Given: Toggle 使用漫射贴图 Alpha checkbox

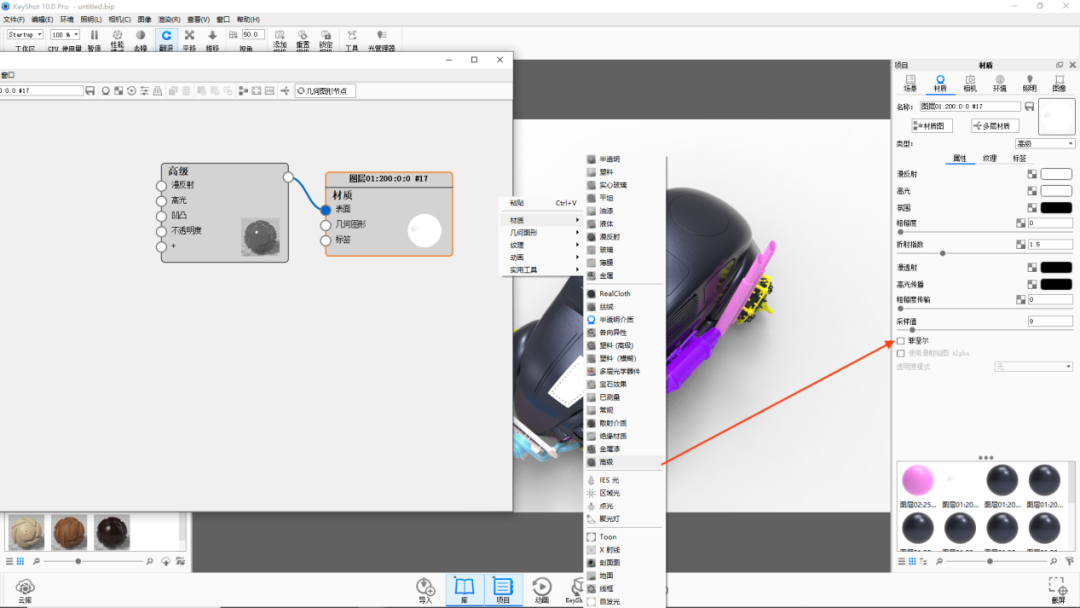Looking at the screenshot, I should [x=901, y=353].
